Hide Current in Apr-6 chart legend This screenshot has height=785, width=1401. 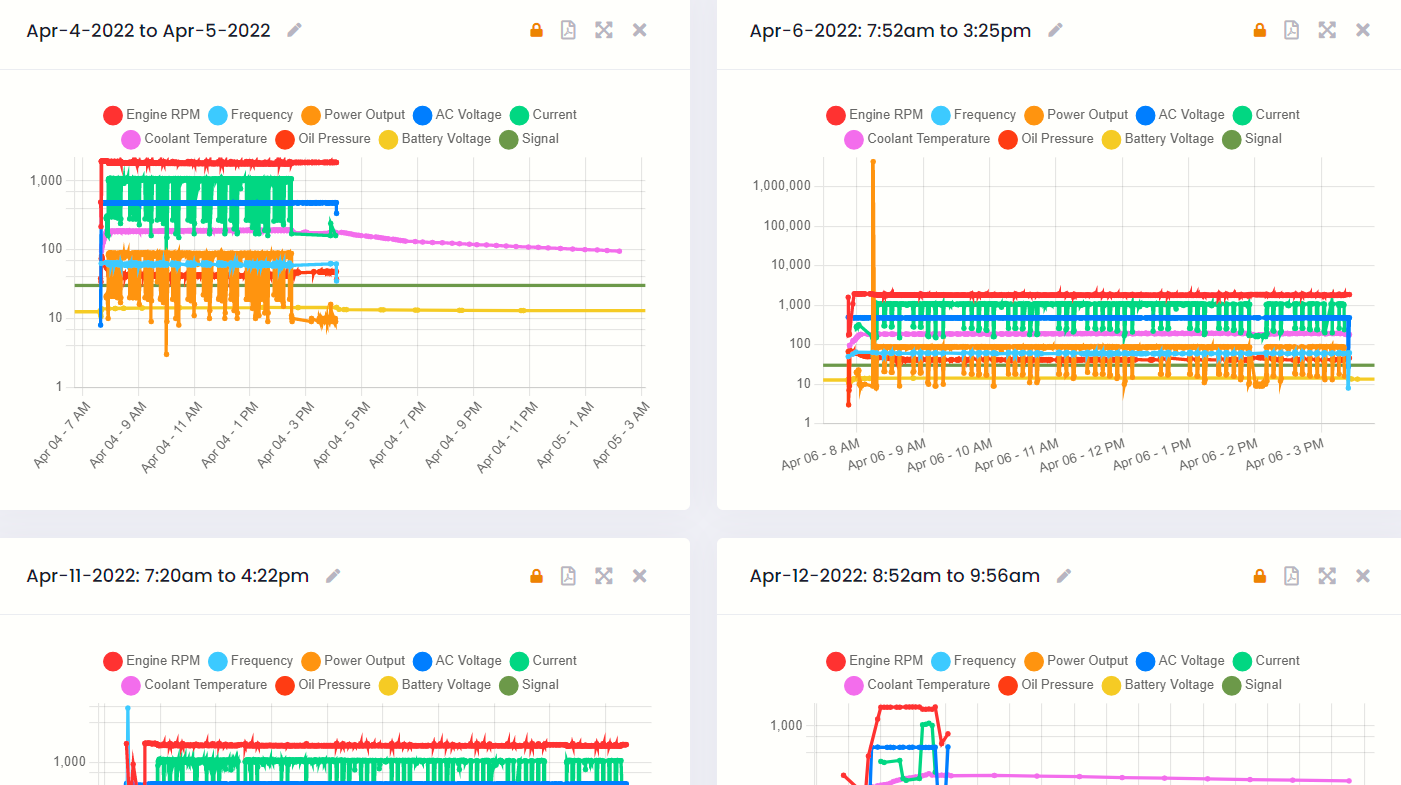coord(1266,115)
